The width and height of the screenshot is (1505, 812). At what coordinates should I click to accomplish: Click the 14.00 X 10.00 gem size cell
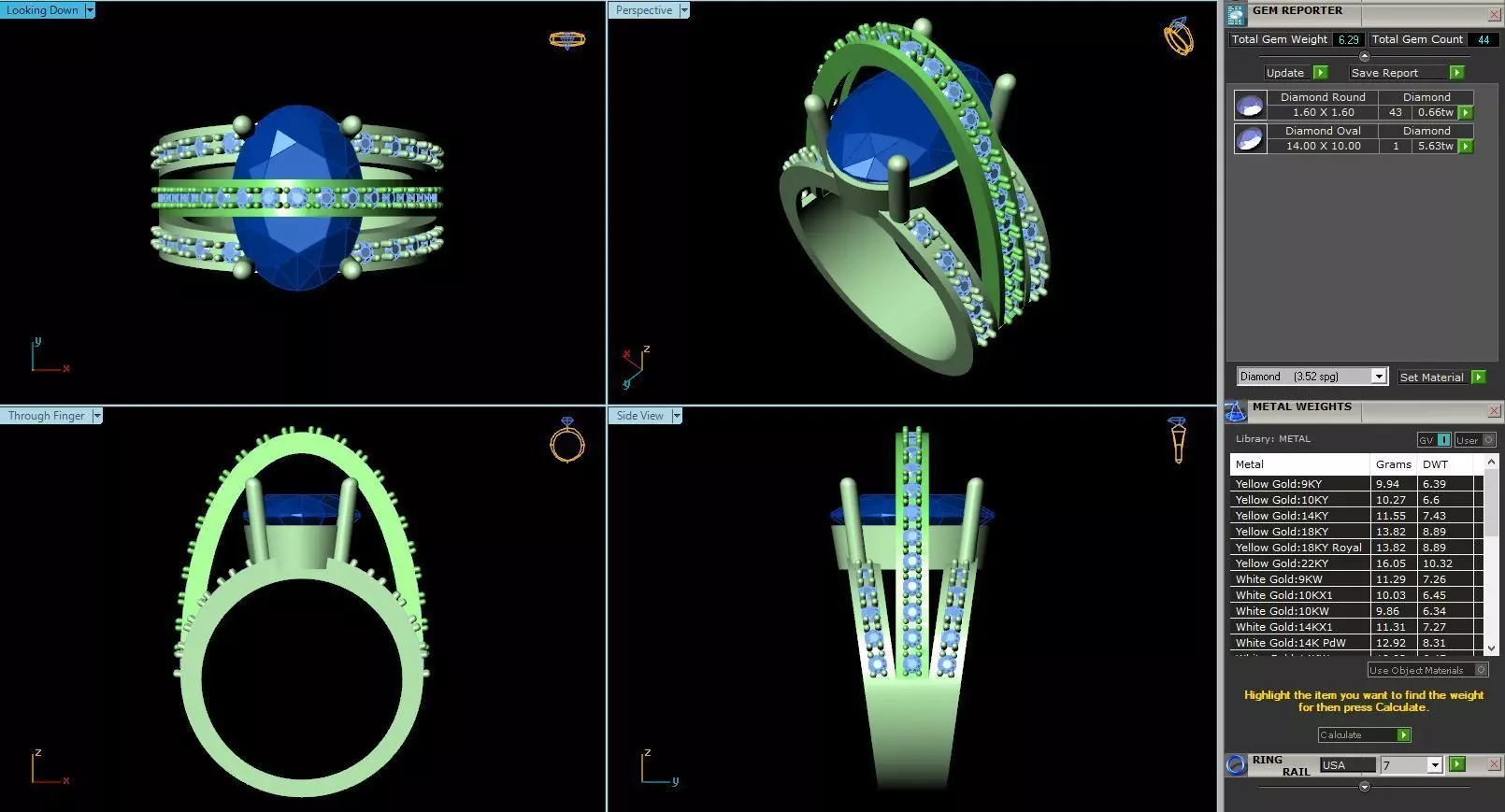pyautogui.click(x=1323, y=146)
